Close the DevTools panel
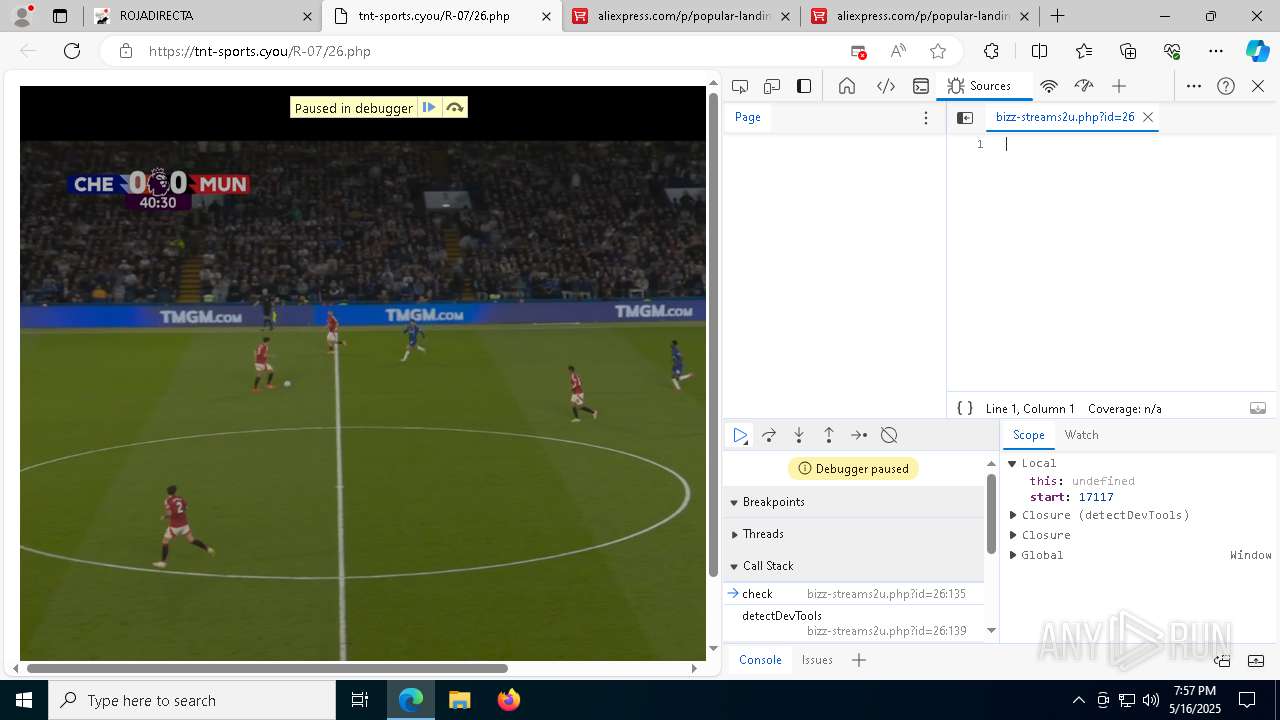Viewport: 1280px width, 720px height. [x=1258, y=86]
